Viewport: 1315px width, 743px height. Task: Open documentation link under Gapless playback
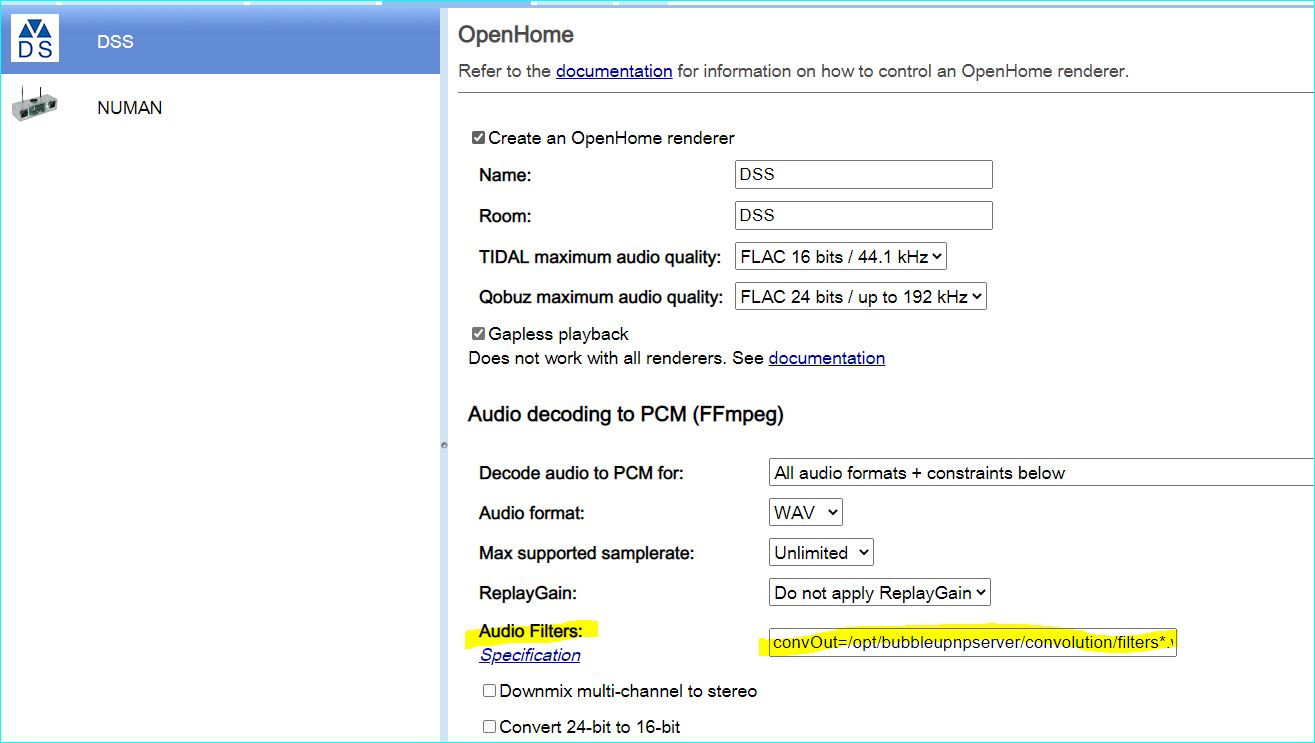click(x=826, y=358)
